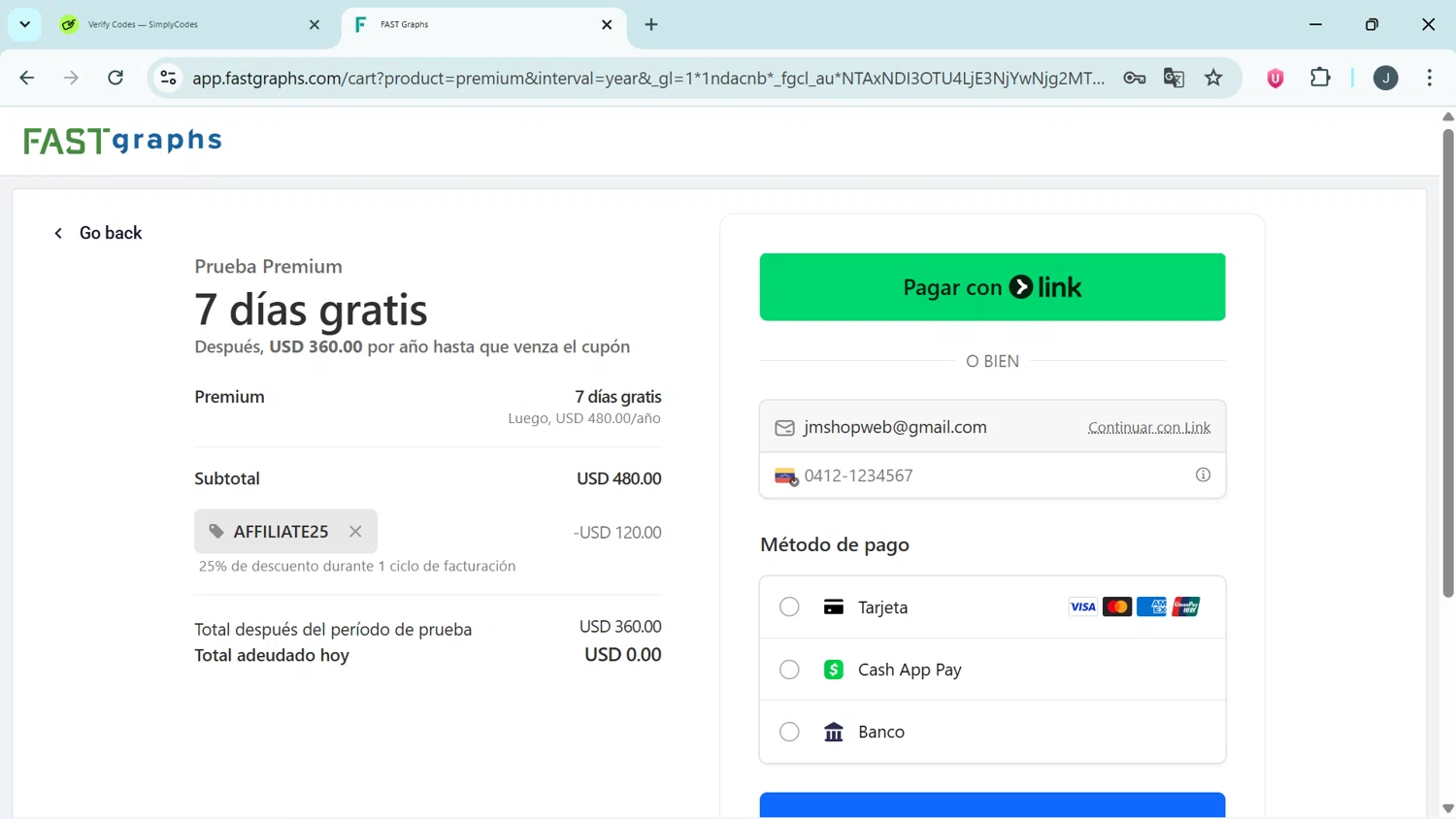Select the Cash App Pay radio button
This screenshot has height=819, width=1456.
[789, 670]
